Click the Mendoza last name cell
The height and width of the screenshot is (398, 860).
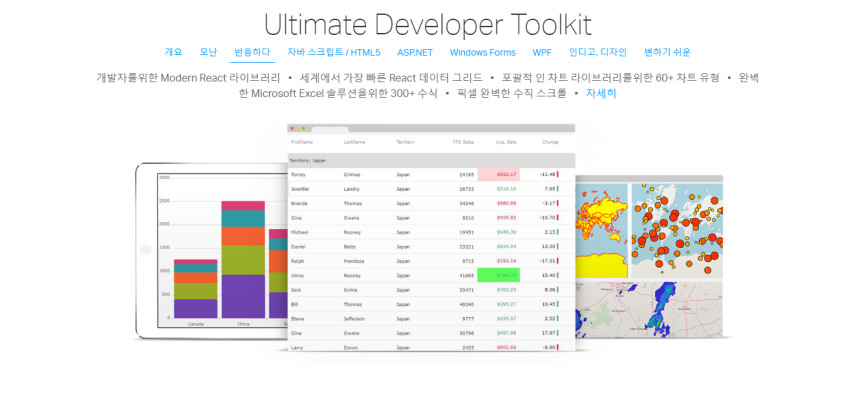(x=354, y=261)
